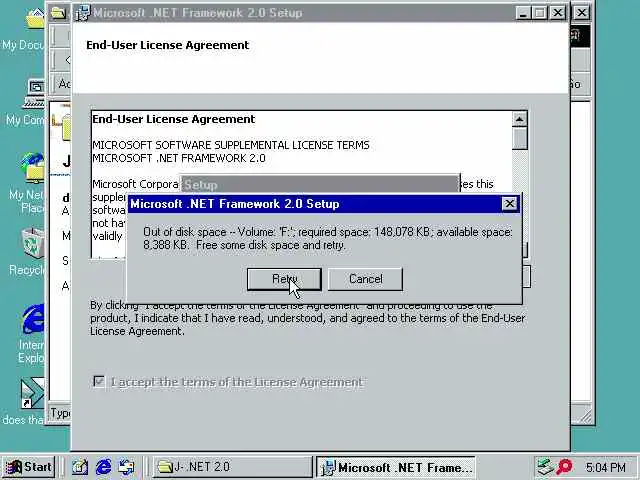Image resolution: width=640 pixels, height=480 pixels.
Task: Select My Network Places desktop icon
Action: [28, 183]
